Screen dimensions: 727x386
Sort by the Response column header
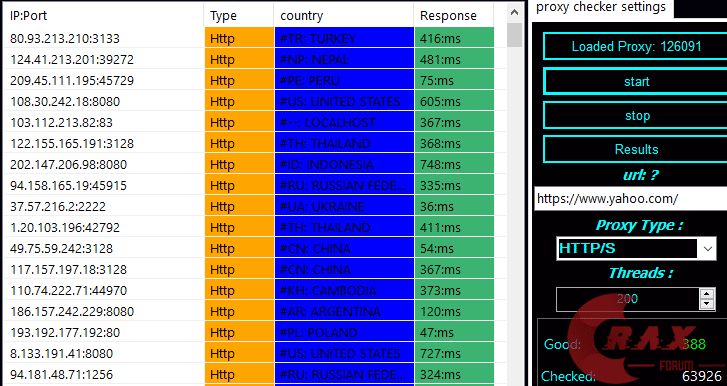454,15
